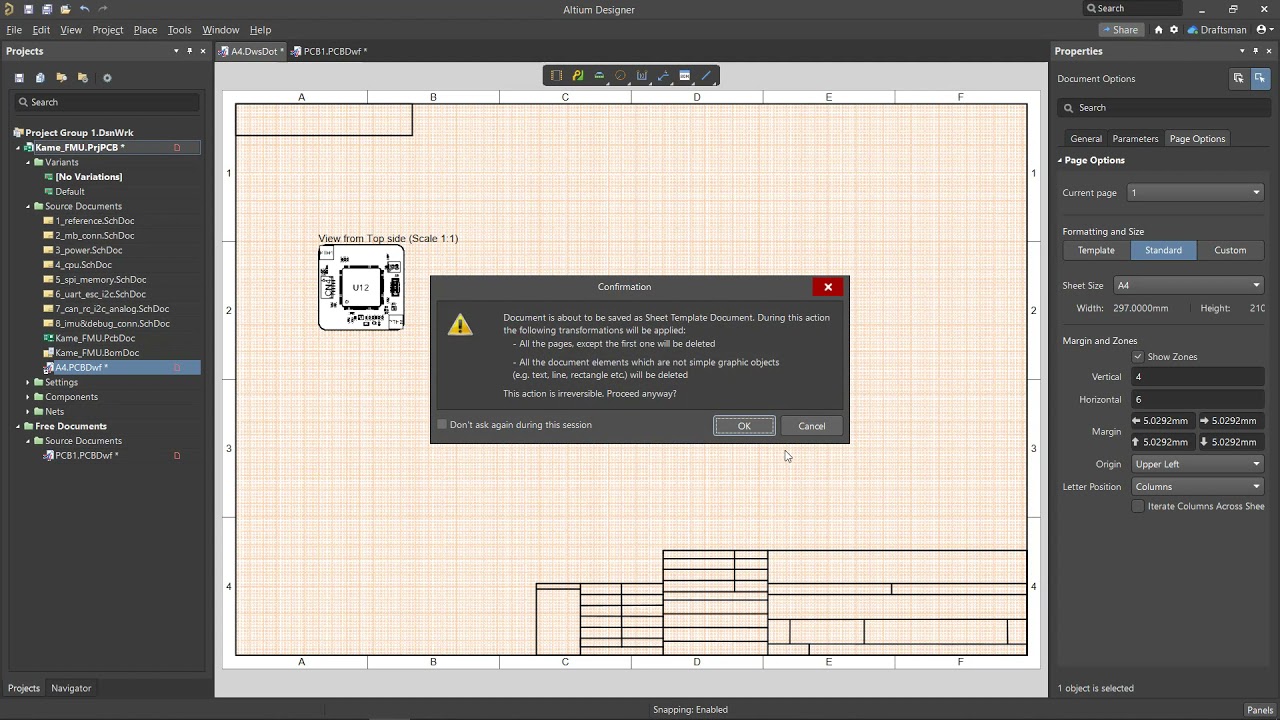Select the Callout annotation tool

click(x=663, y=76)
